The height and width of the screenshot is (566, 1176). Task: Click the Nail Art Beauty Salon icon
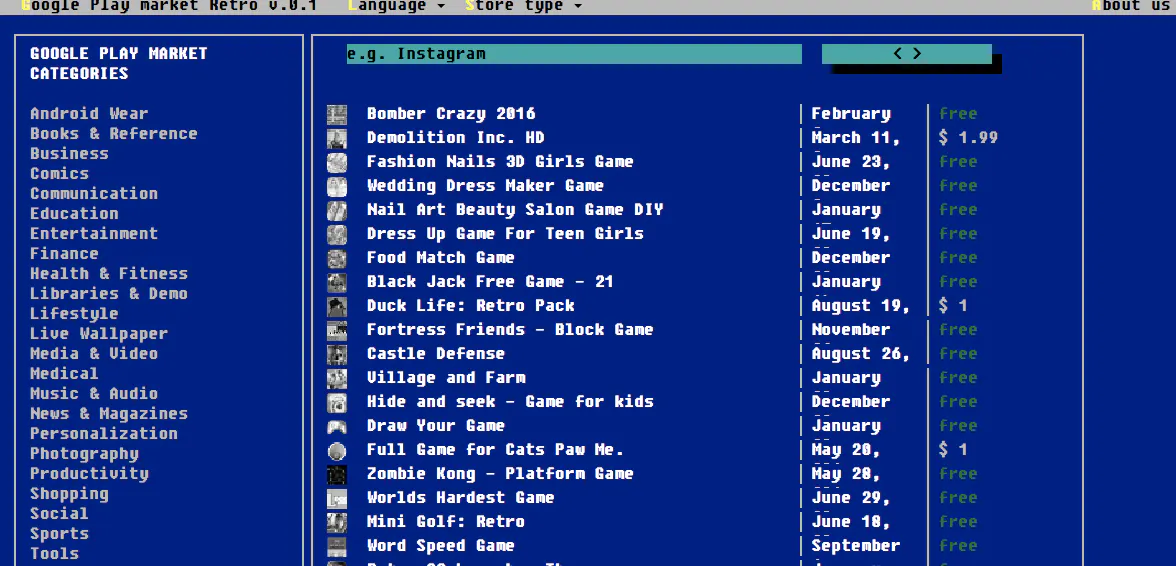337,210
